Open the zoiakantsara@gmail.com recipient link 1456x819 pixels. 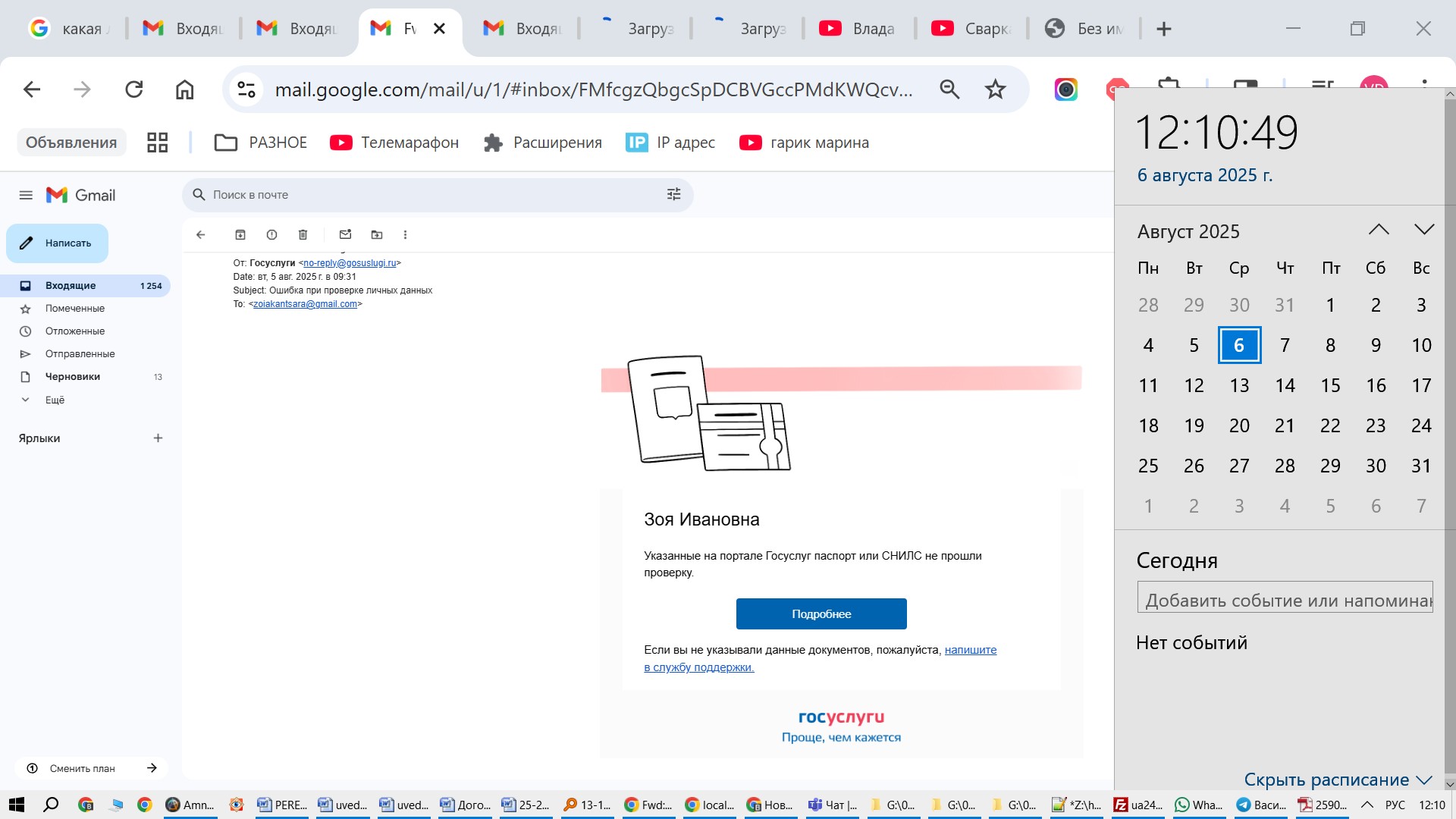(305, 304)
